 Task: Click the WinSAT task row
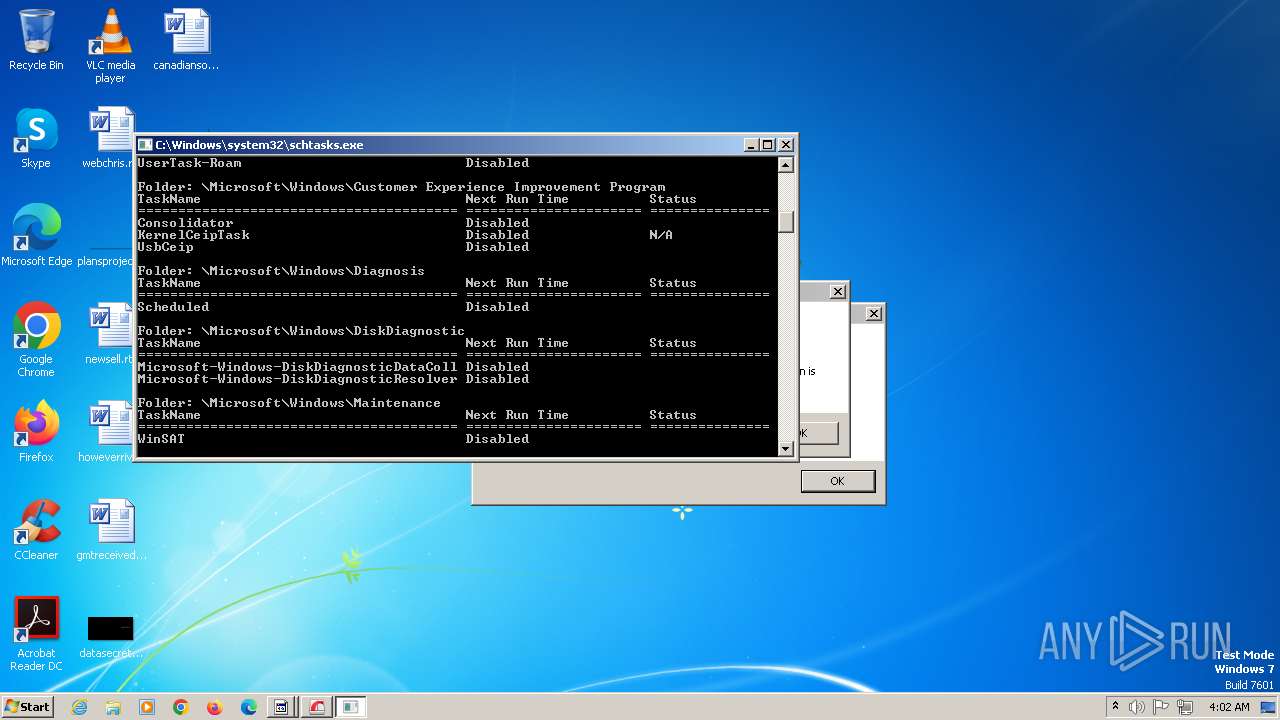coord(333,439)
